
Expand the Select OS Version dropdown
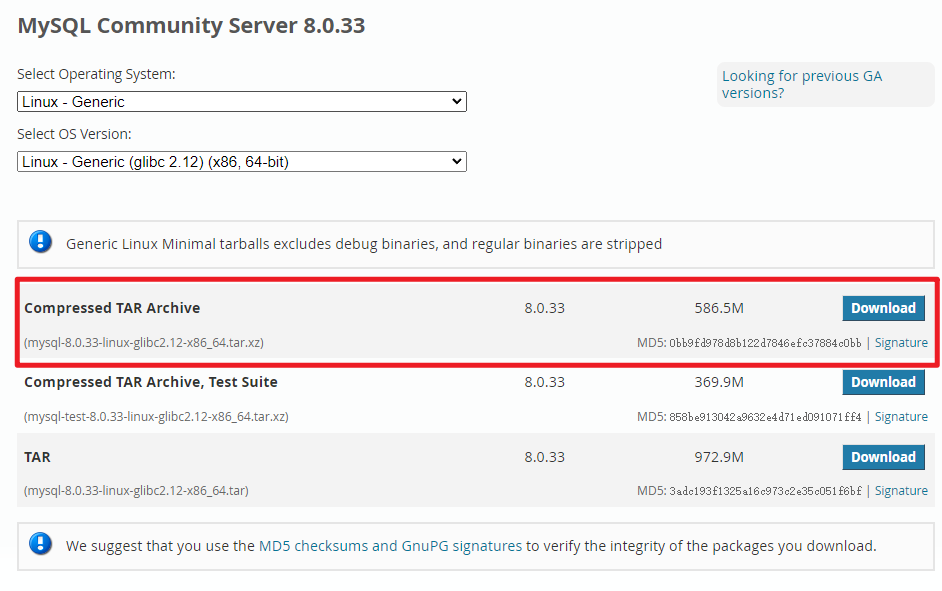pyautogui.click(x=241, y=162)
